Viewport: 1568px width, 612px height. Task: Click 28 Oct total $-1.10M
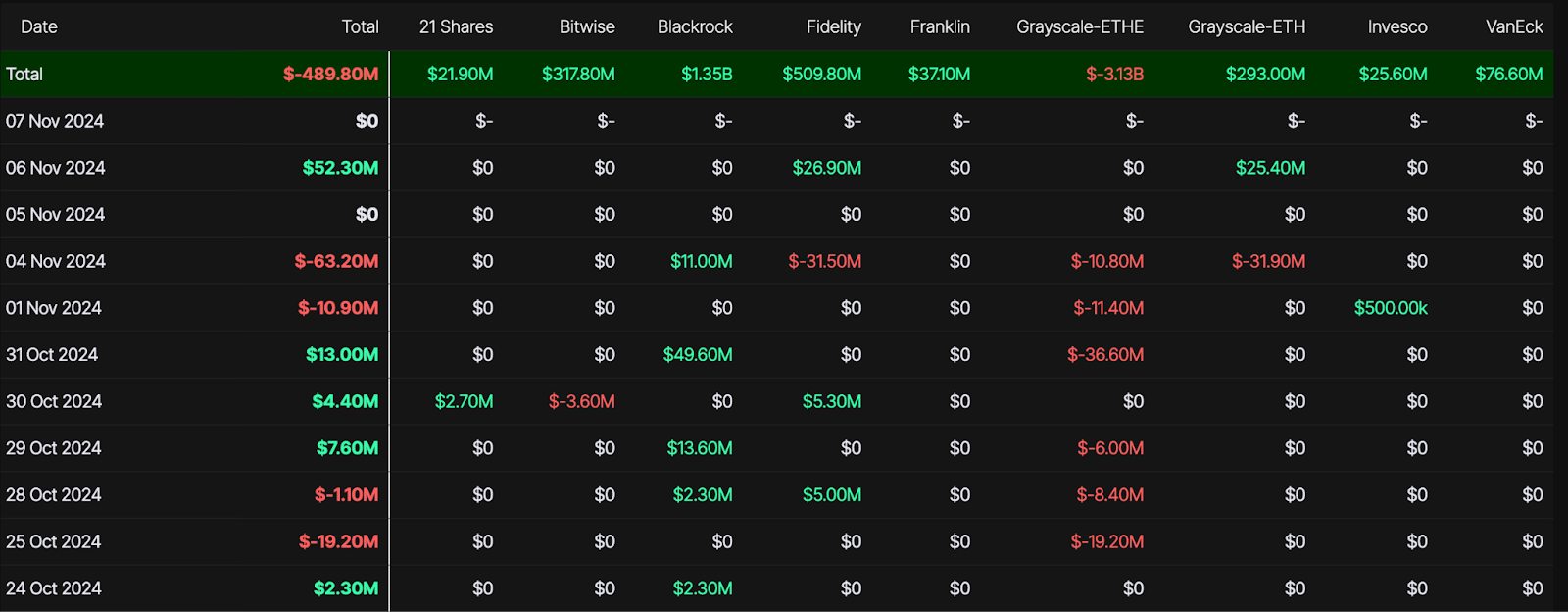click(x=346, y=494)
